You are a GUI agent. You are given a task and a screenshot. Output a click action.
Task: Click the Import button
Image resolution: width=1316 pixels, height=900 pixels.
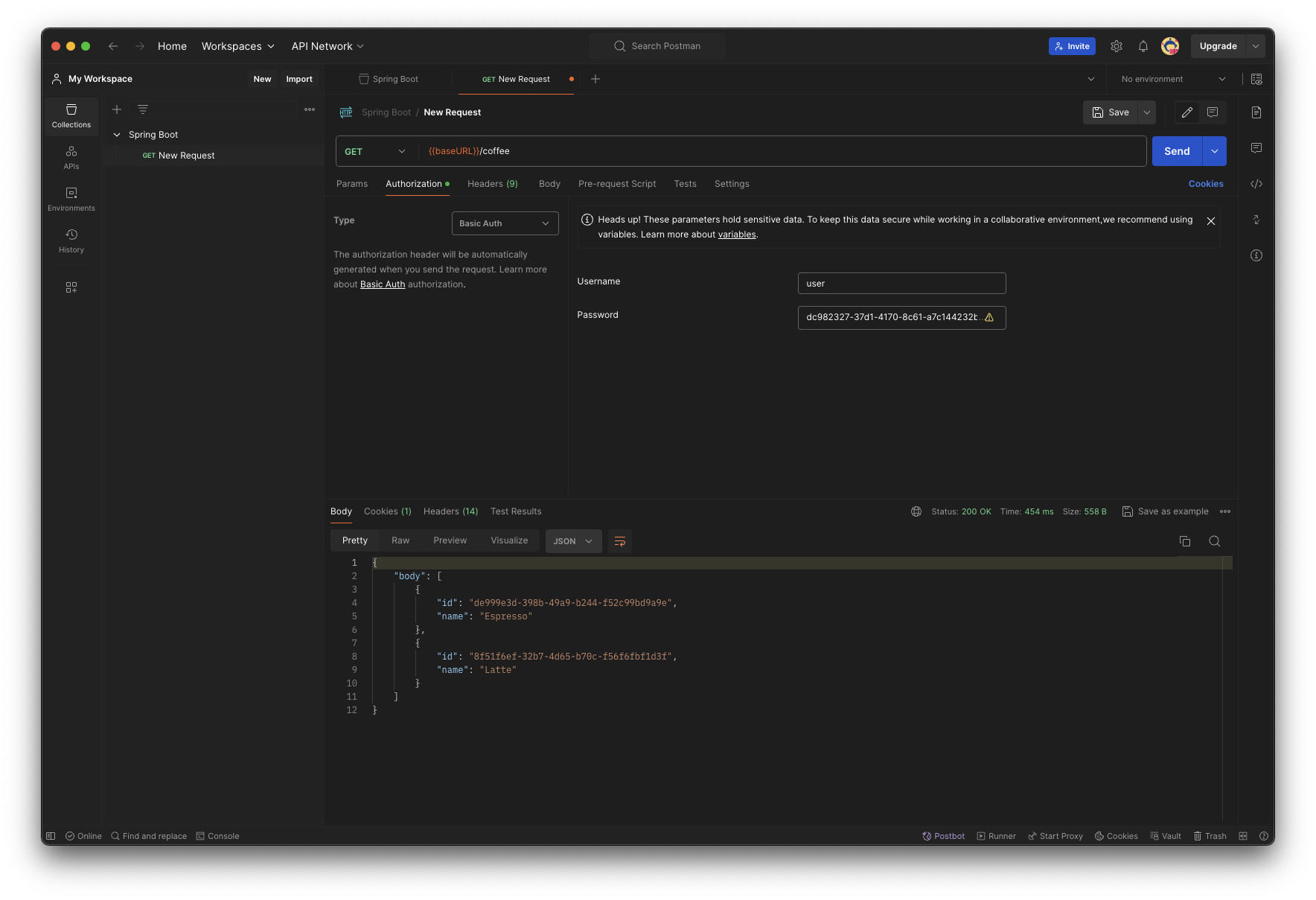(299, 79)
